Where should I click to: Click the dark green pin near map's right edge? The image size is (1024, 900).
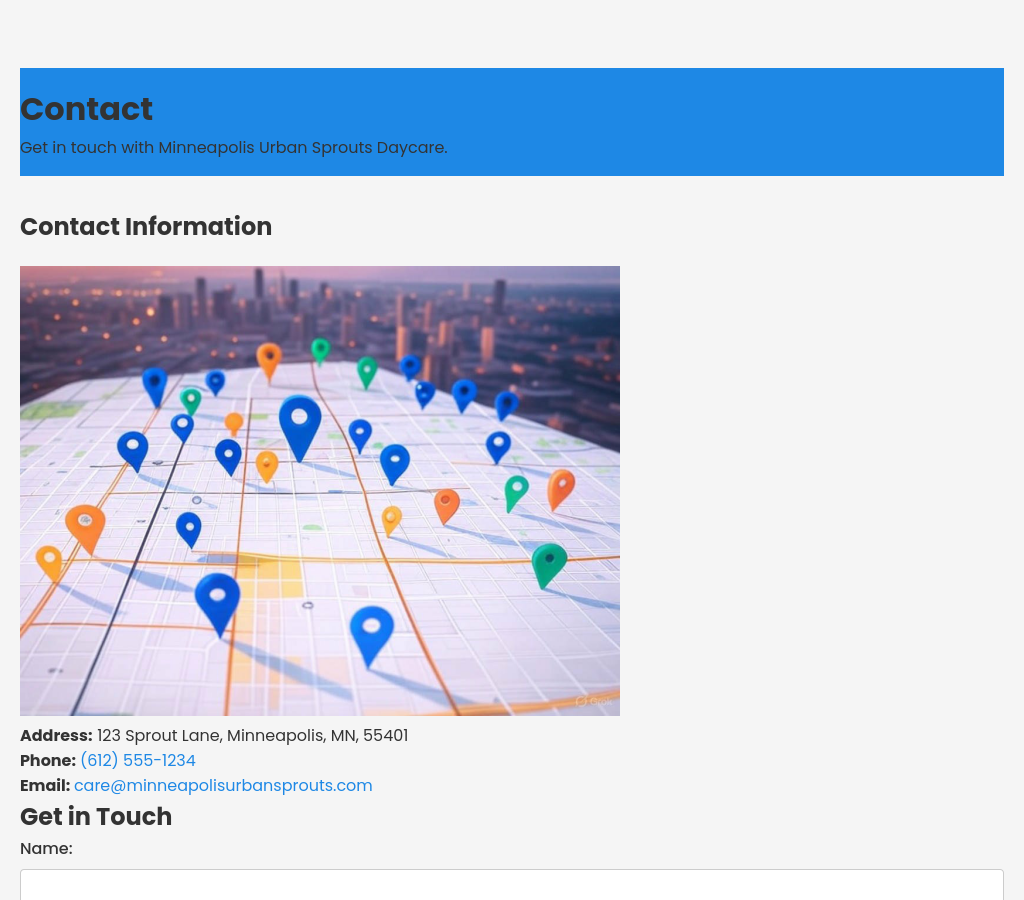548,564
